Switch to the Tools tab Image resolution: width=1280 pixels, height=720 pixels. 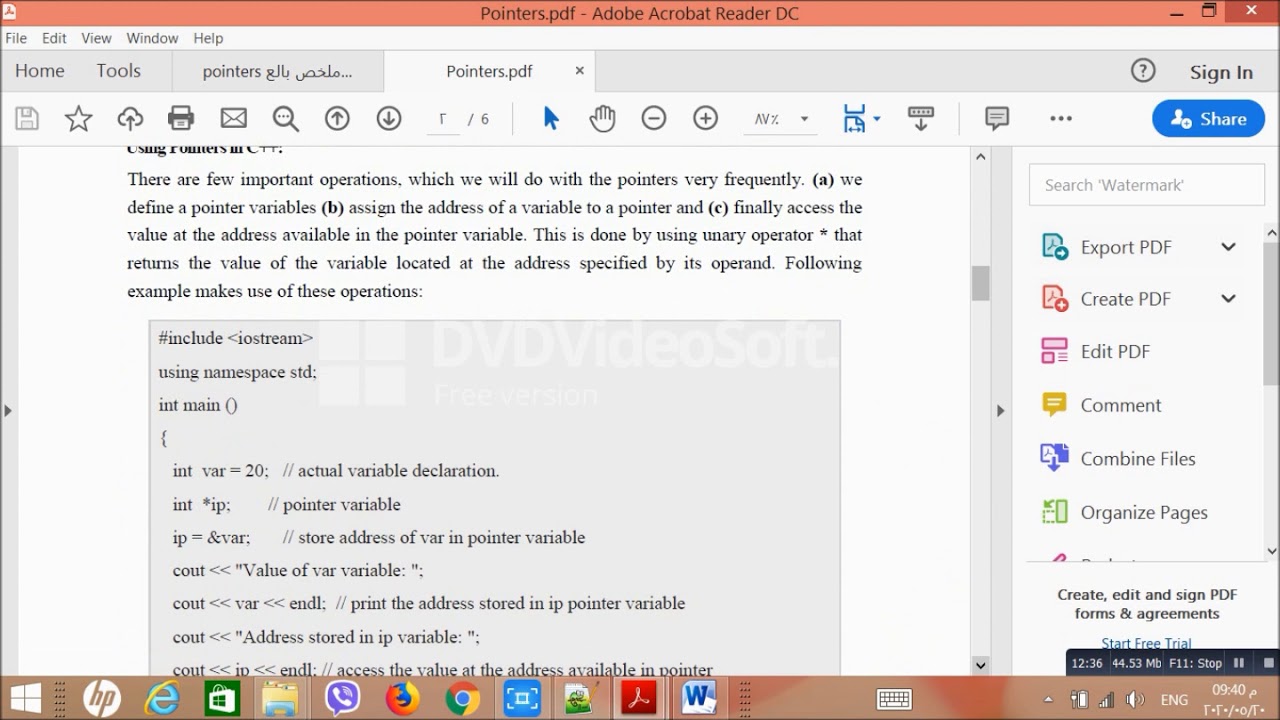click(x=119, y=71)
